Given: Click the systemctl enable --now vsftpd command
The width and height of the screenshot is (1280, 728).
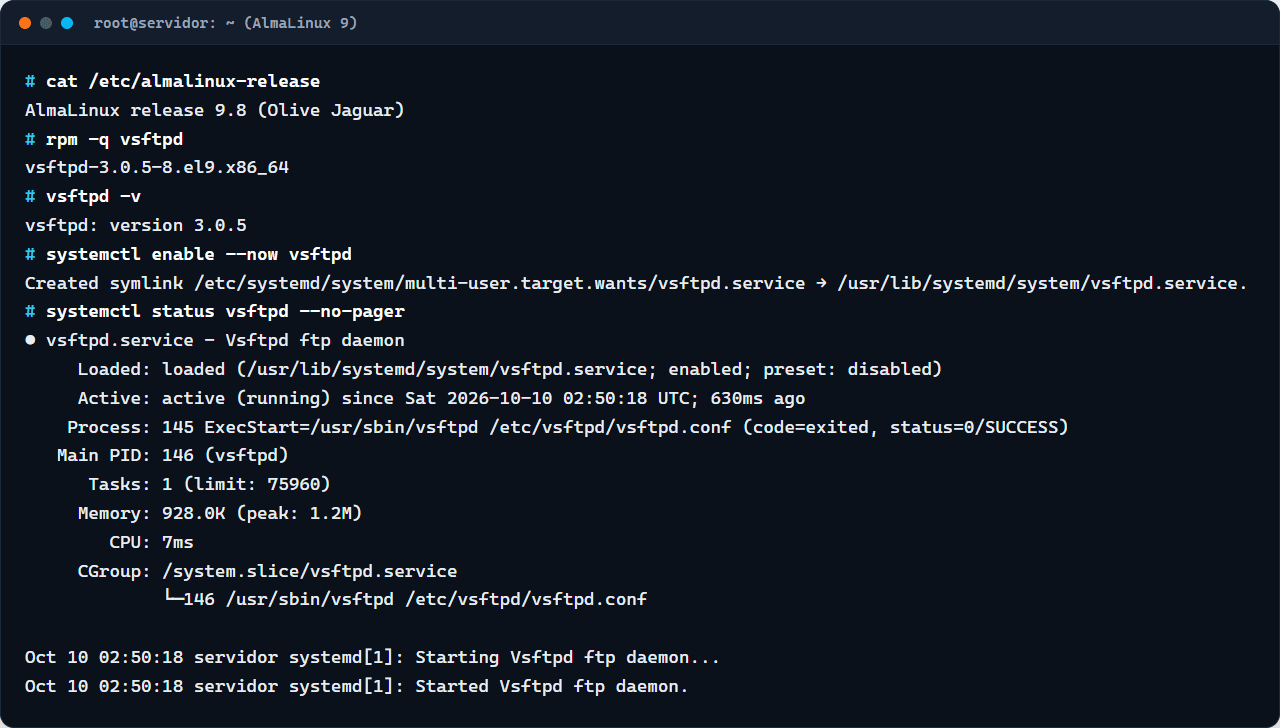Looking at the screenshot, I should [199, 254].
